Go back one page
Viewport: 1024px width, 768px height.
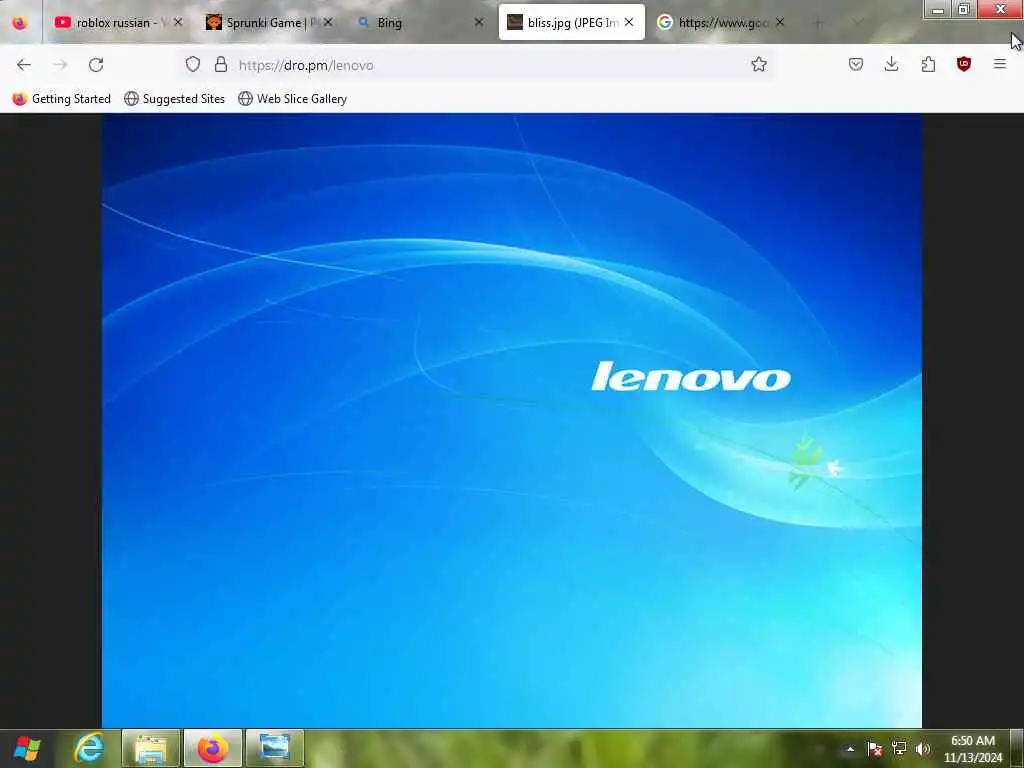[24, 65]
